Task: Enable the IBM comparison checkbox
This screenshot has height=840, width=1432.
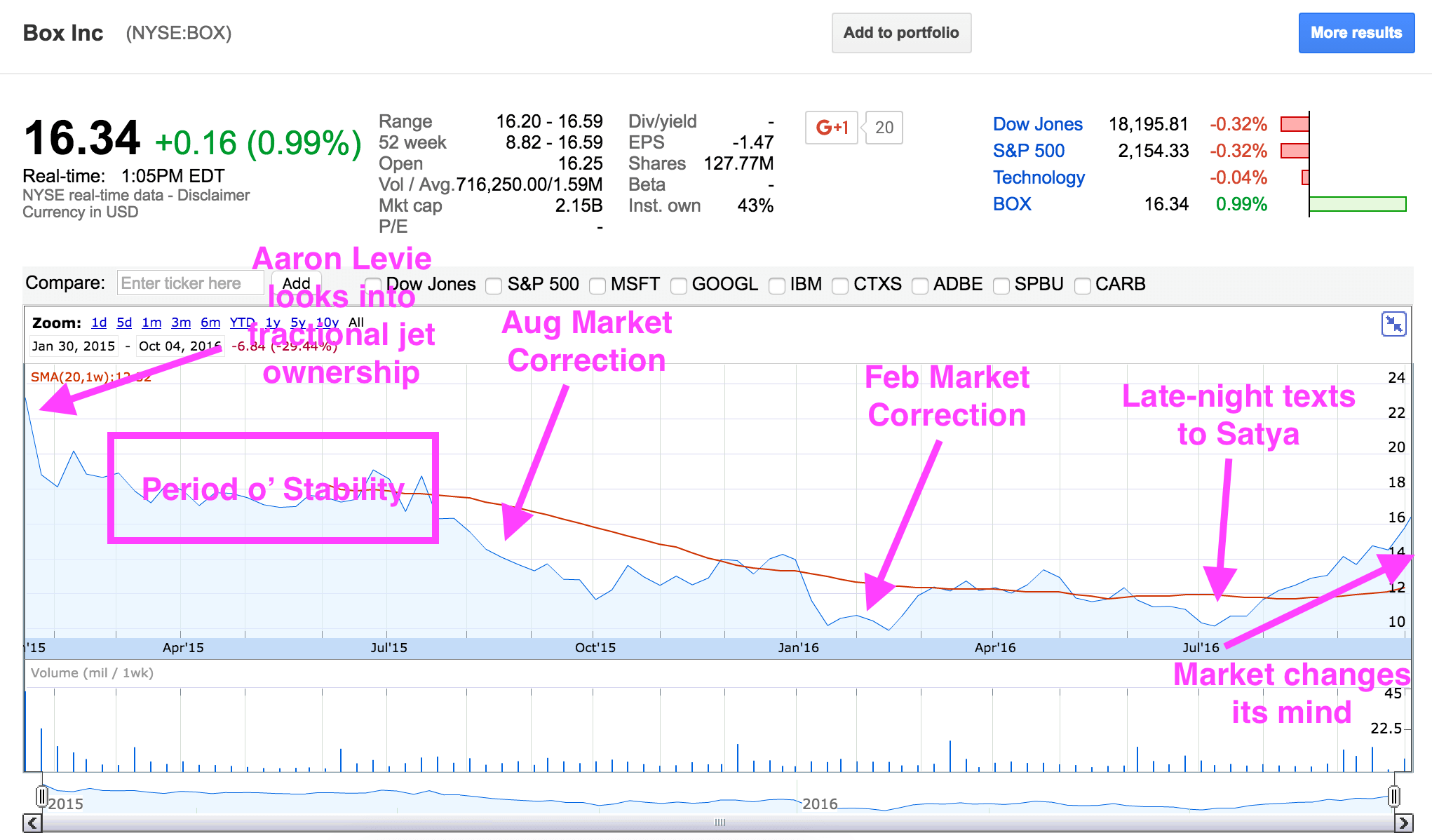Action: click(x=777, y=285)
